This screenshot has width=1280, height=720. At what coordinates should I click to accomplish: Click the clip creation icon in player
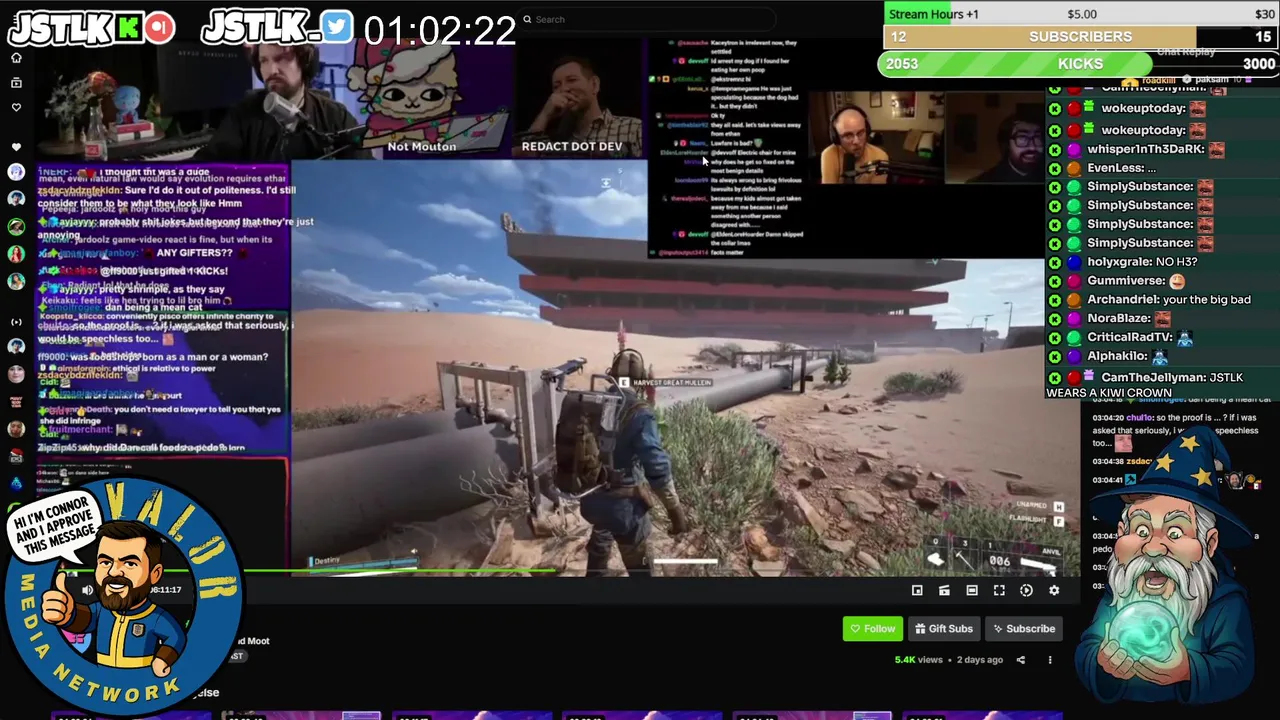coord(944,590)
